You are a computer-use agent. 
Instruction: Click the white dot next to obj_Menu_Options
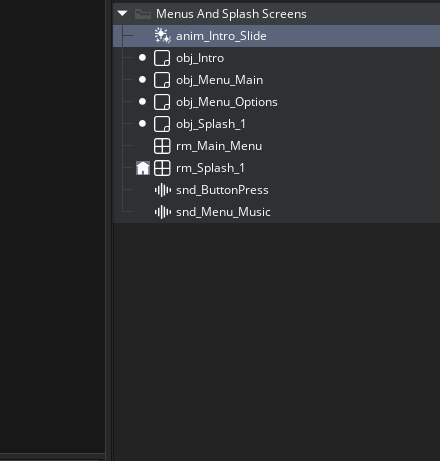tap(142, 102)
